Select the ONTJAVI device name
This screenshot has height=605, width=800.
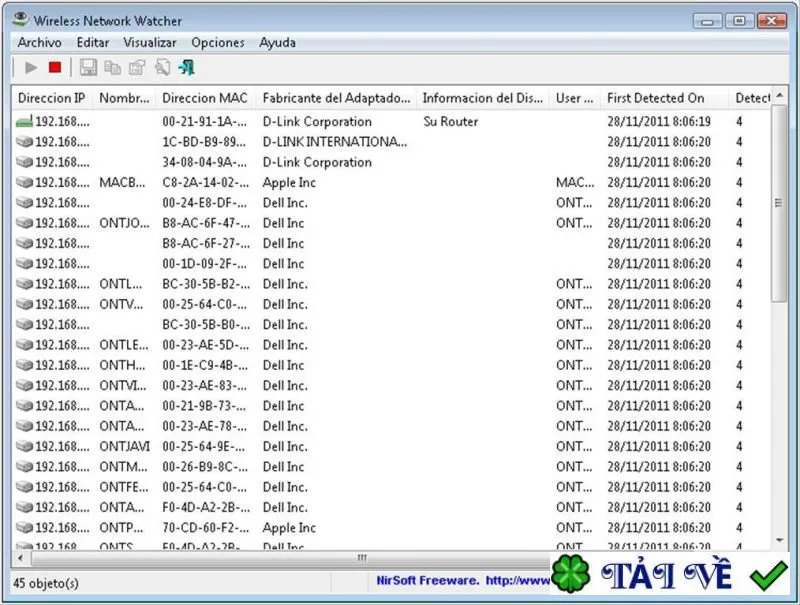click(x=124, y=446)
